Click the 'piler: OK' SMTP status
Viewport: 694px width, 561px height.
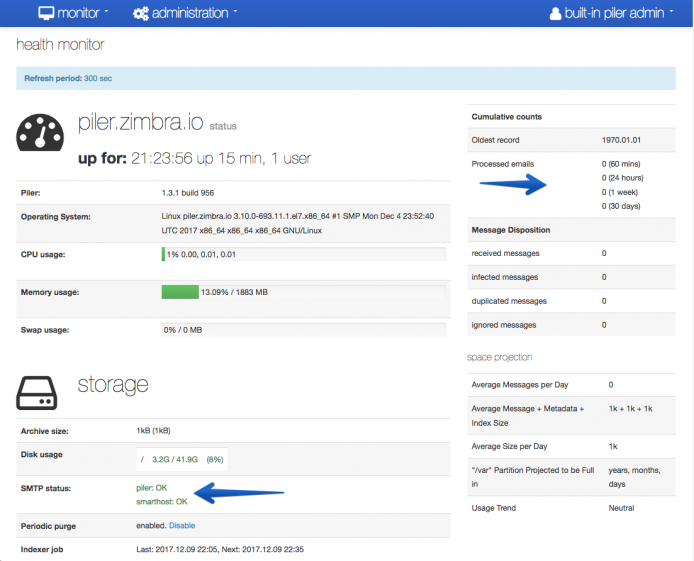(151, 488)
